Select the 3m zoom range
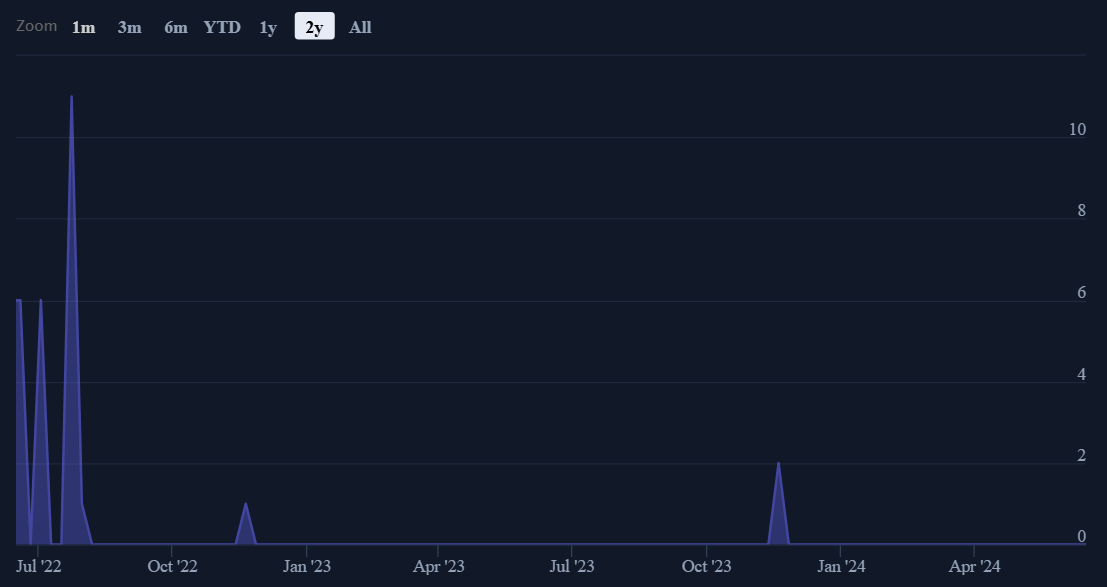Screen dimensions: 1107x587 pos(129,27)
